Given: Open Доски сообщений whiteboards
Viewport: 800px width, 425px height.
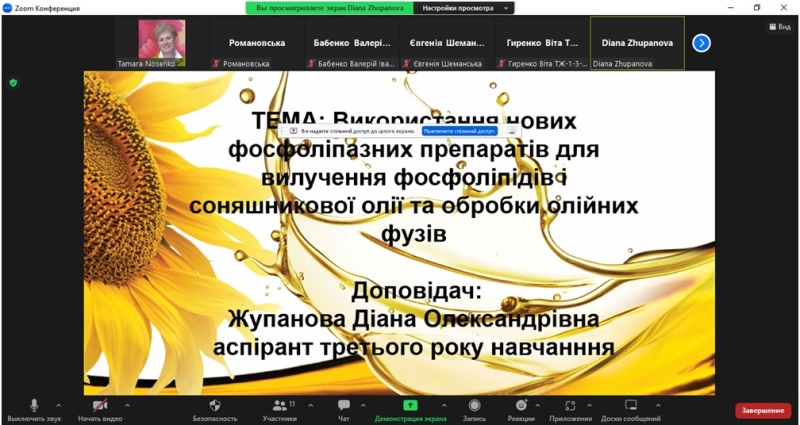Looking at the screenshot, I should [631, 410].
